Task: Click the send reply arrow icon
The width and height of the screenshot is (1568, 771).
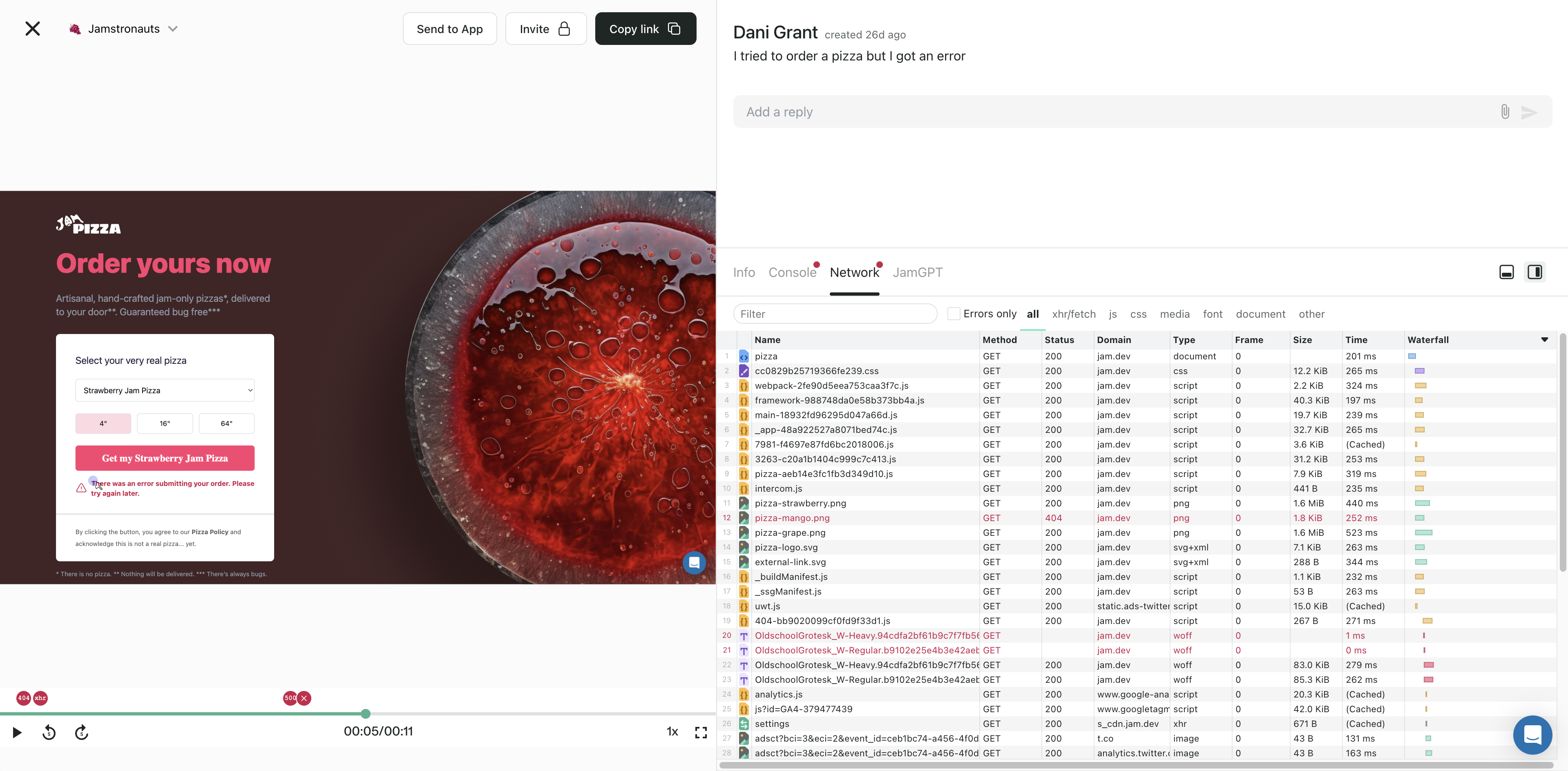Action: coord(1529,112)
